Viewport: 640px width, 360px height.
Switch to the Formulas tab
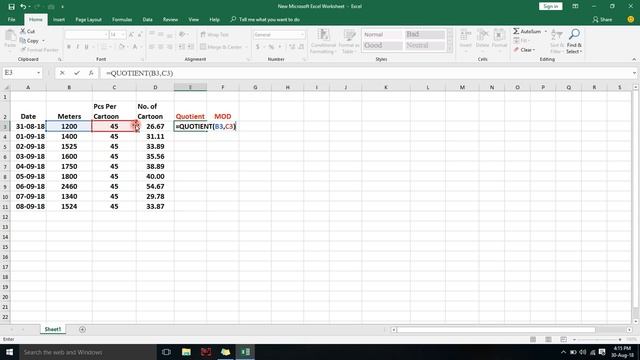tap(122, 19)
